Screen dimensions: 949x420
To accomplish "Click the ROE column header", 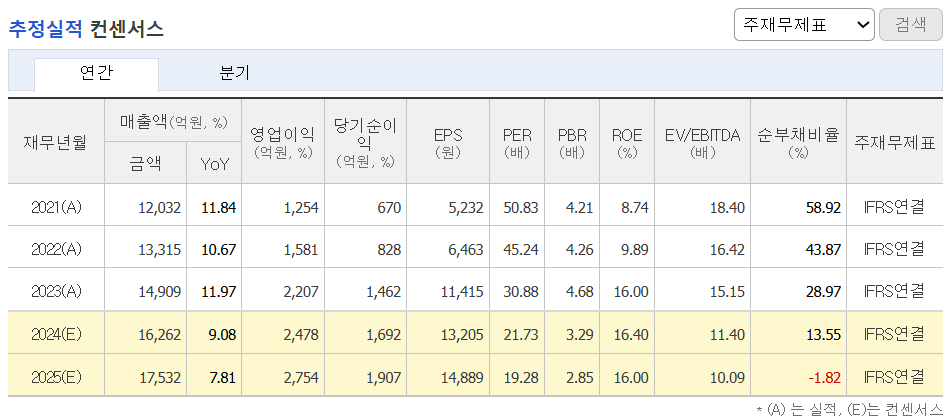I will tap(627, 142).
